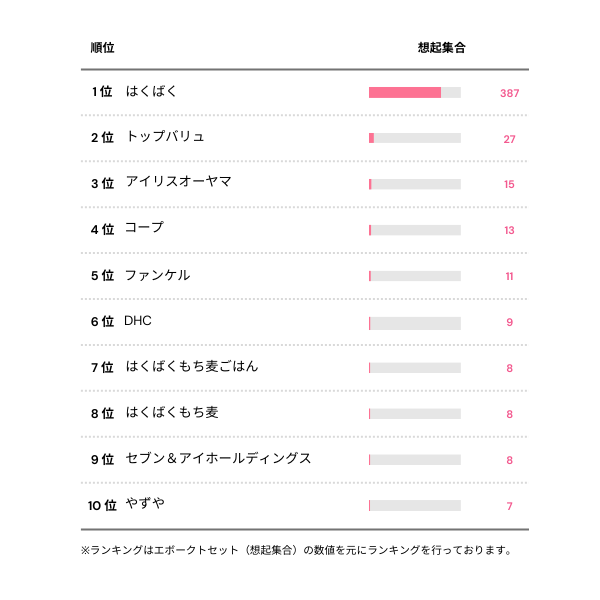Click the トップバリュ brand name
Image resolution: width=600 pixels, height=600 pixels.
click(x=165, y=137)
